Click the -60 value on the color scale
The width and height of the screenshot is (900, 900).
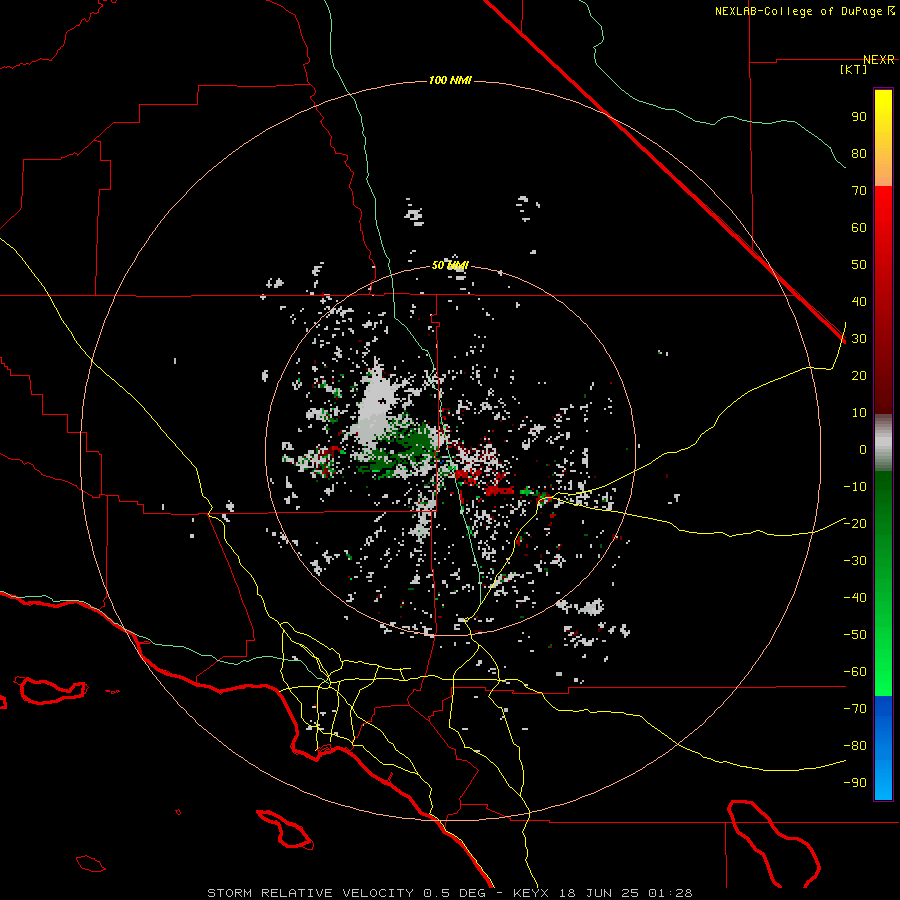point(855,672)
